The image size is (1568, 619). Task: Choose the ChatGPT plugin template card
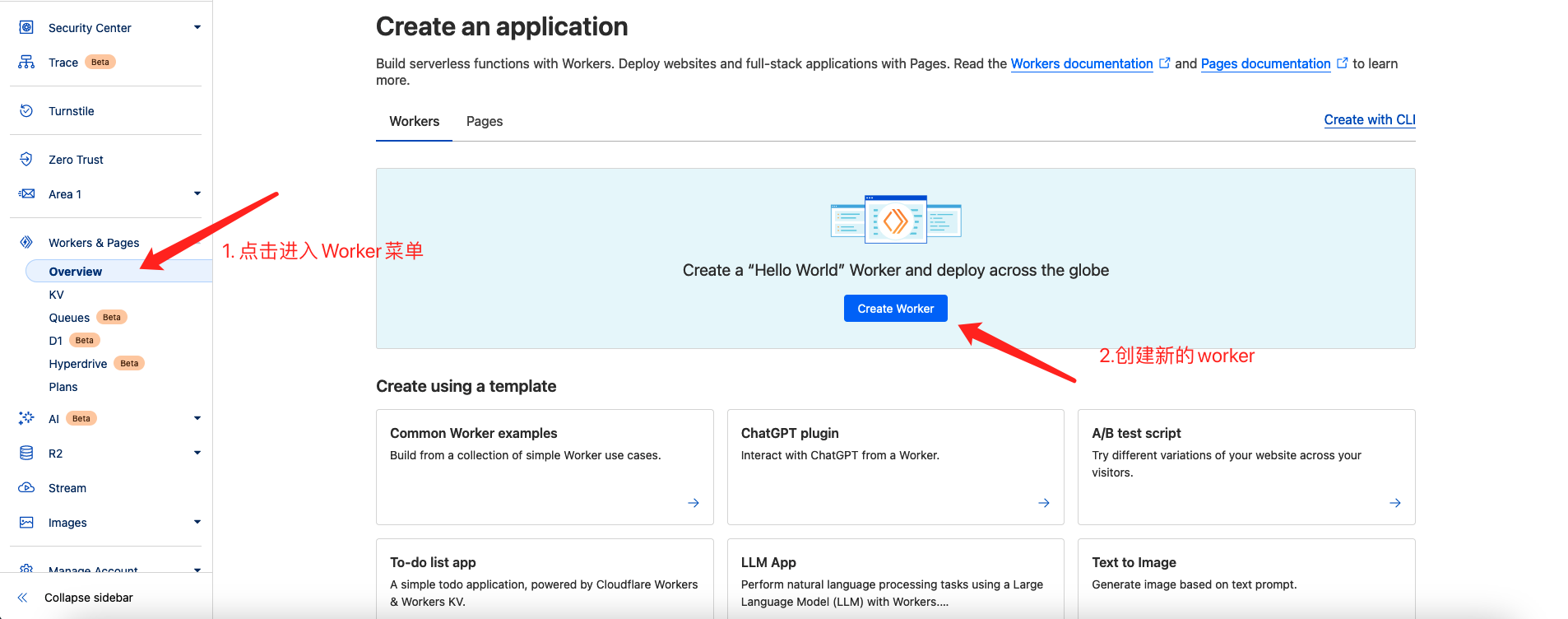[x=895, y=466]
